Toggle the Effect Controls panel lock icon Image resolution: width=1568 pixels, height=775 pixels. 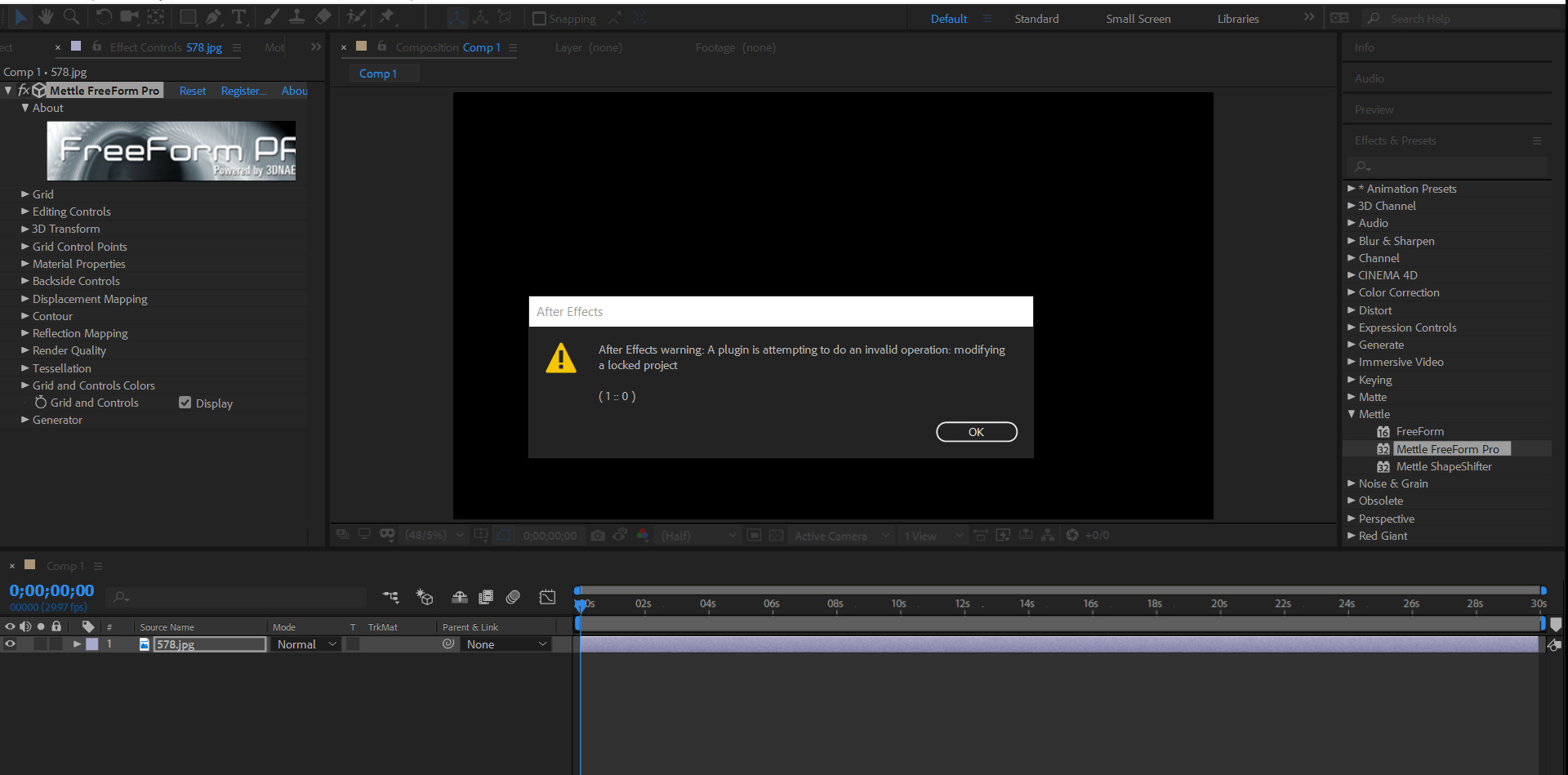tap(97, 47)
